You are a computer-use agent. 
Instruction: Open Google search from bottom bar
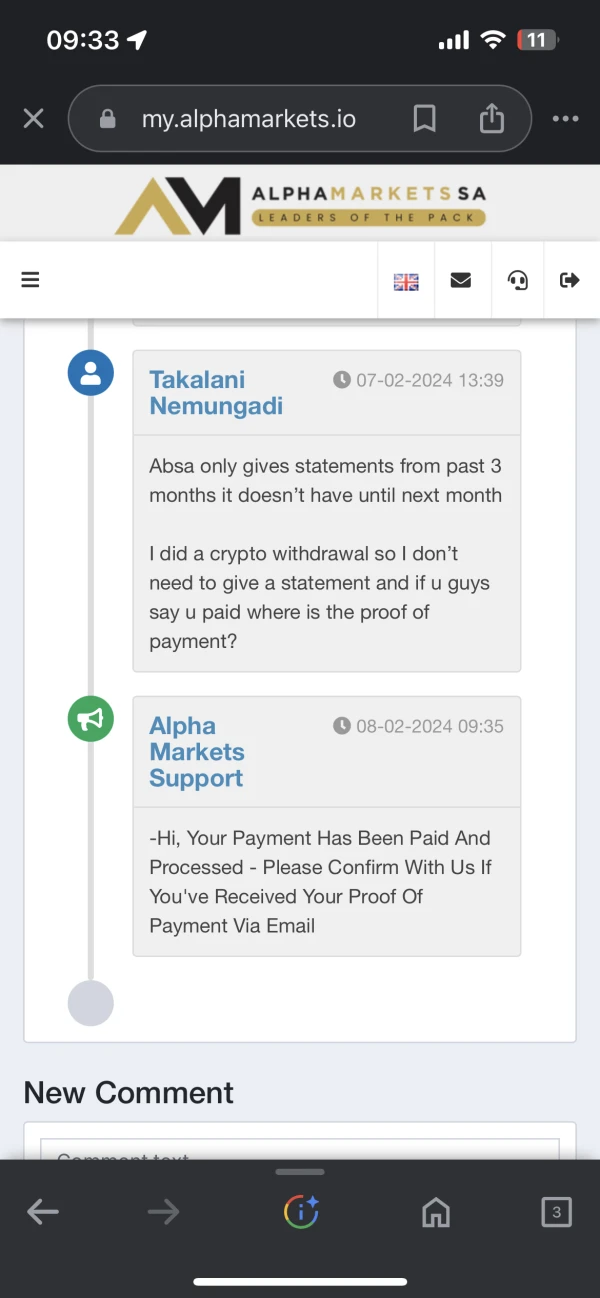pos(301,1213)
